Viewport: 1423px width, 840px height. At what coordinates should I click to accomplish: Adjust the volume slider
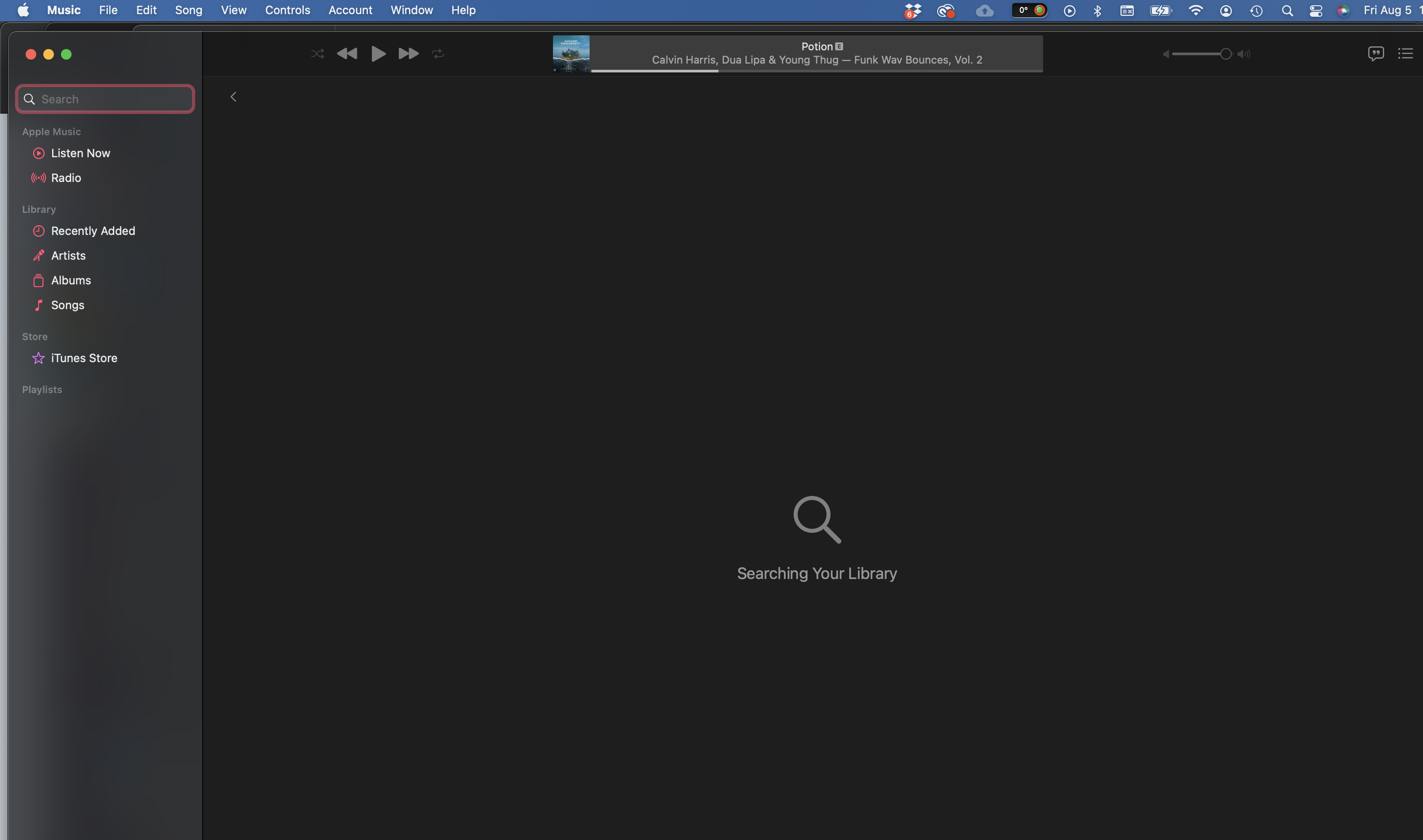tap(1200, 54)
